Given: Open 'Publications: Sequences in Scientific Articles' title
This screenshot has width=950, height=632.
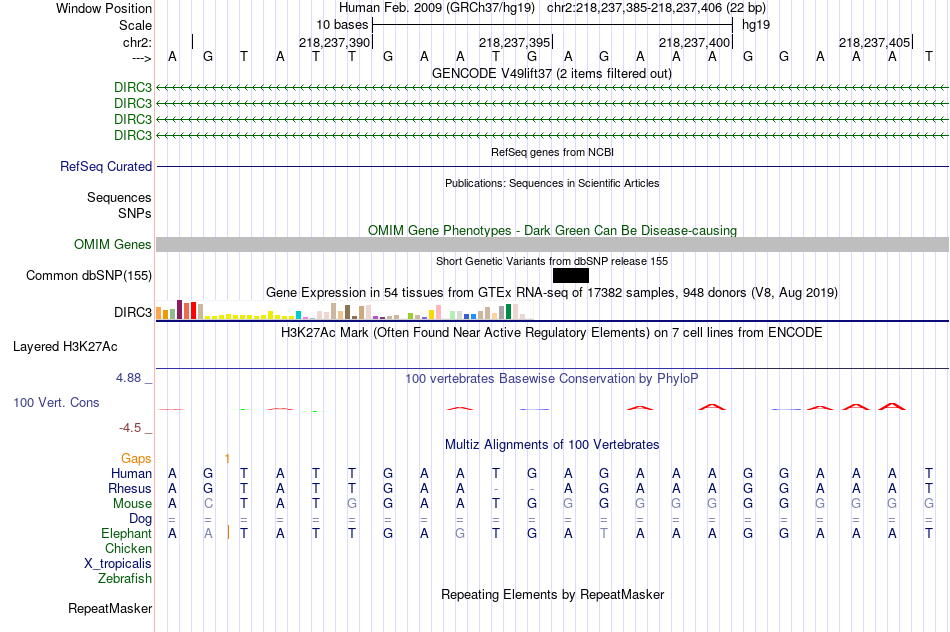Looking at the screenshot, I should point(552,183).
